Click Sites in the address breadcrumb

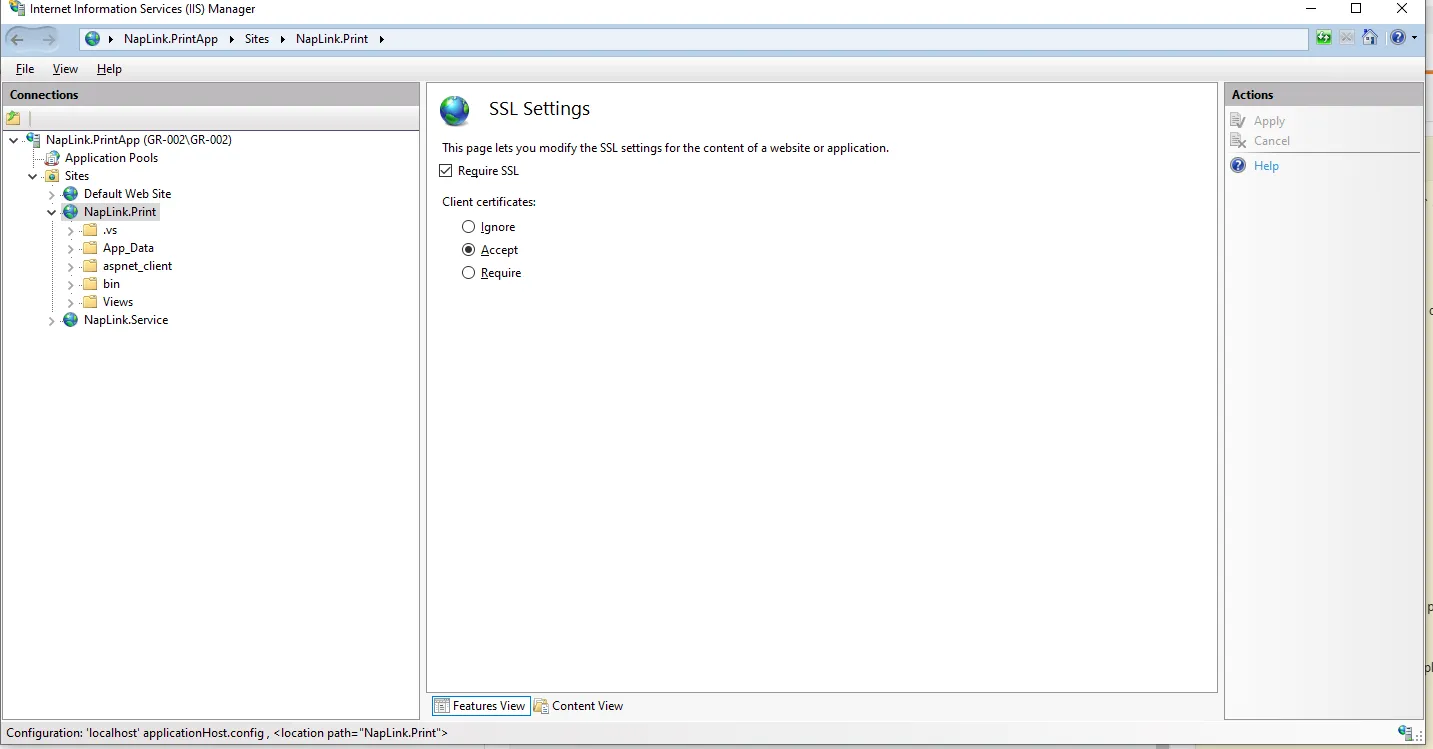click(257, 39)
